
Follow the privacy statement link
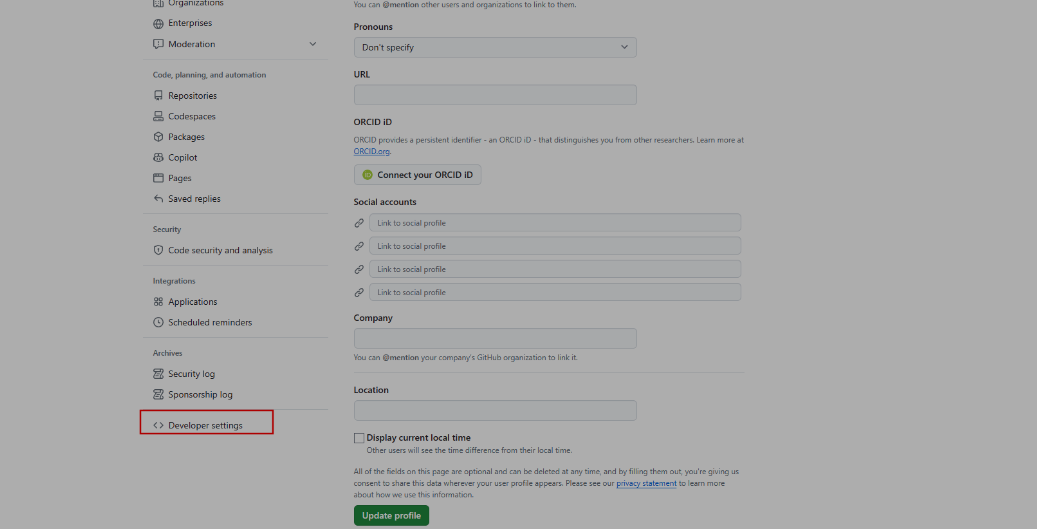[x=646, y=483]
